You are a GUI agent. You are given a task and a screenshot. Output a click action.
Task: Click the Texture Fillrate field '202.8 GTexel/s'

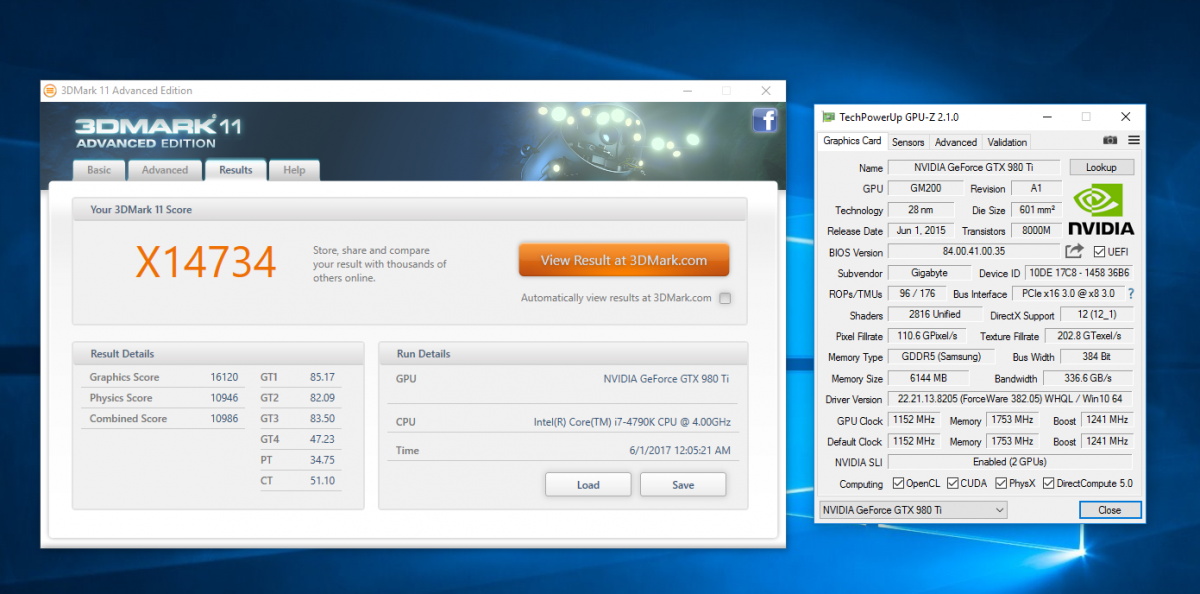coord(1090,336)
